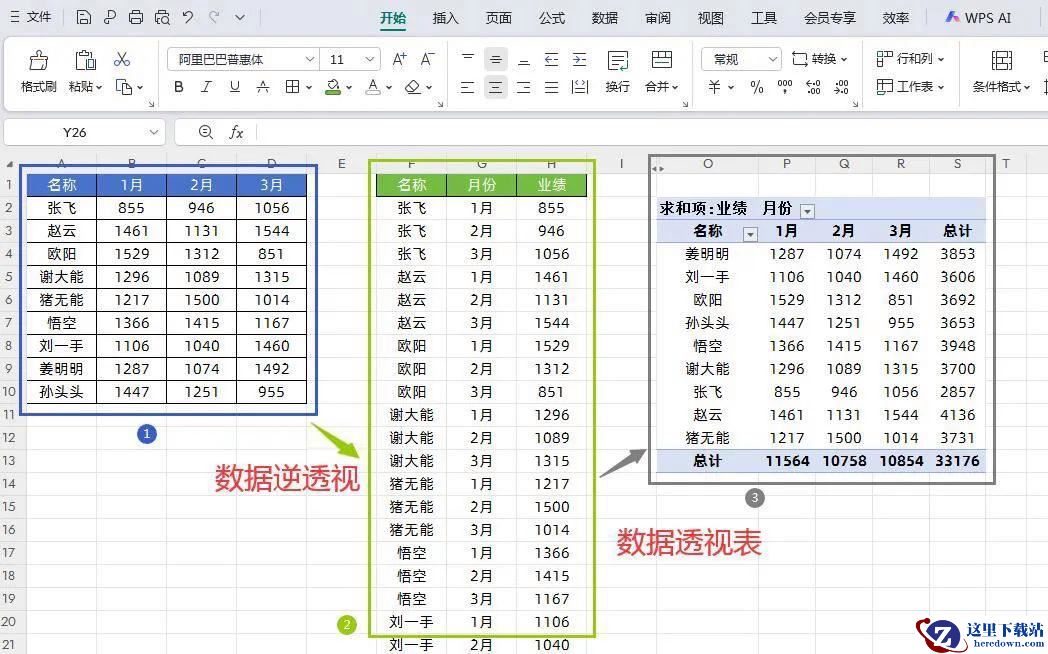Open the font name dropdown (阿里巴巴普惠体)
This screenshot has height=654, width=1048.
pyautogui.click(x=308, y=59)
